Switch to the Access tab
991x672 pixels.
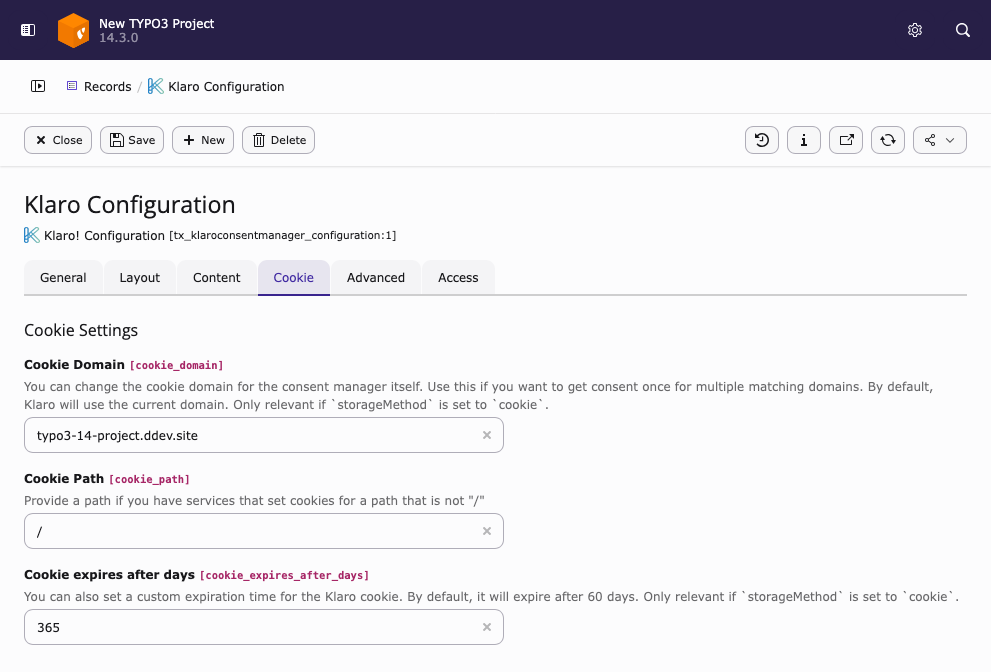(458, 278)
